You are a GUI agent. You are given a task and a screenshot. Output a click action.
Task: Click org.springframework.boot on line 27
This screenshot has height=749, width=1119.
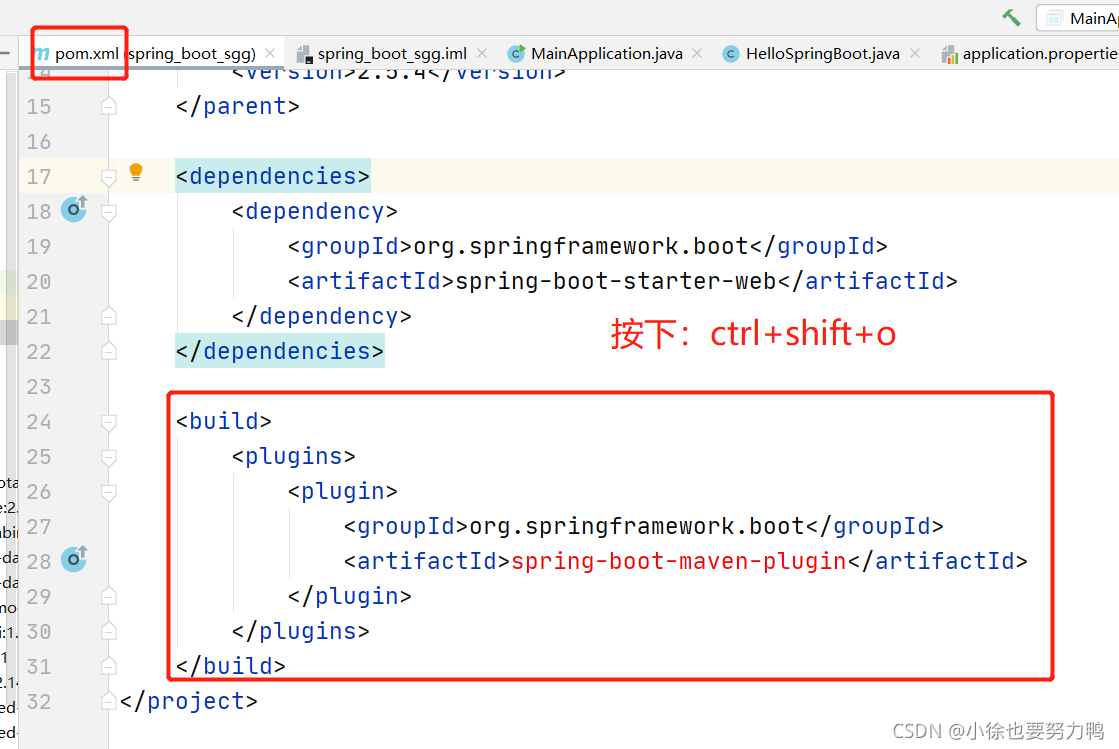point(637,526)
